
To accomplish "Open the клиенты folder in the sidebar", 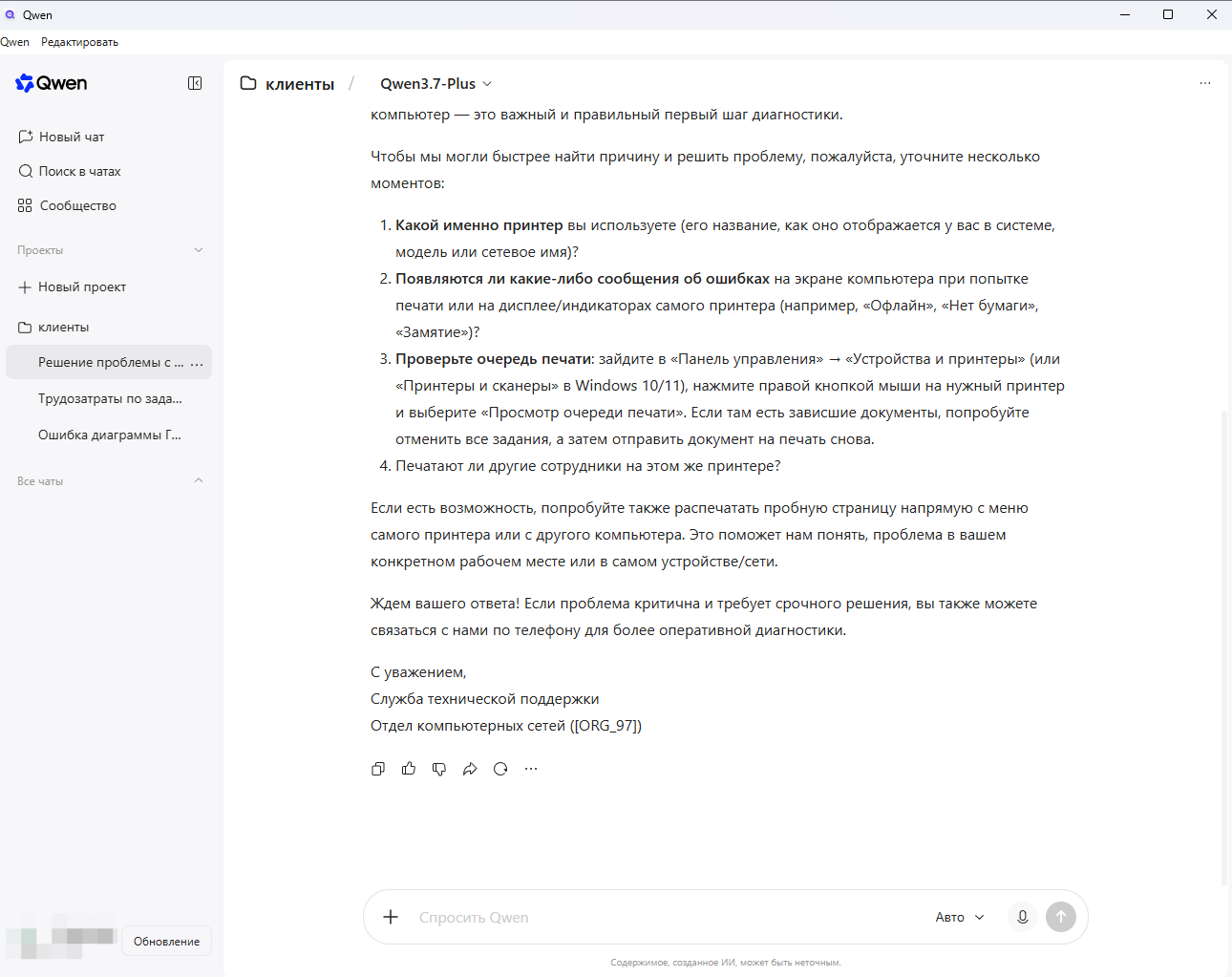I will click(53, 327).
